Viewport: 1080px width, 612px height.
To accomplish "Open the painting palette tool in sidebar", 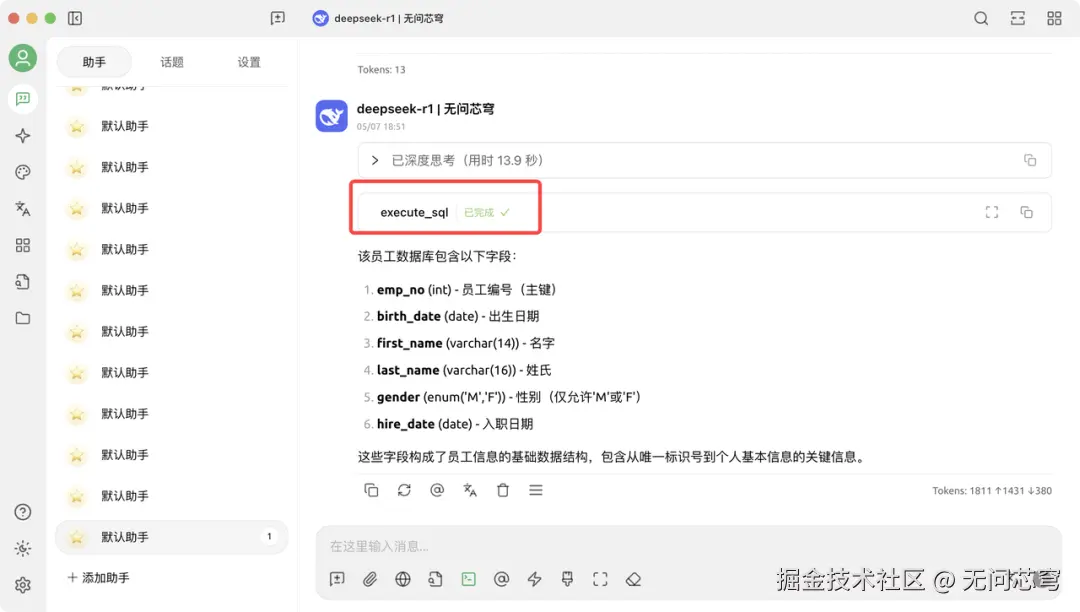I will tap(23, 172).
